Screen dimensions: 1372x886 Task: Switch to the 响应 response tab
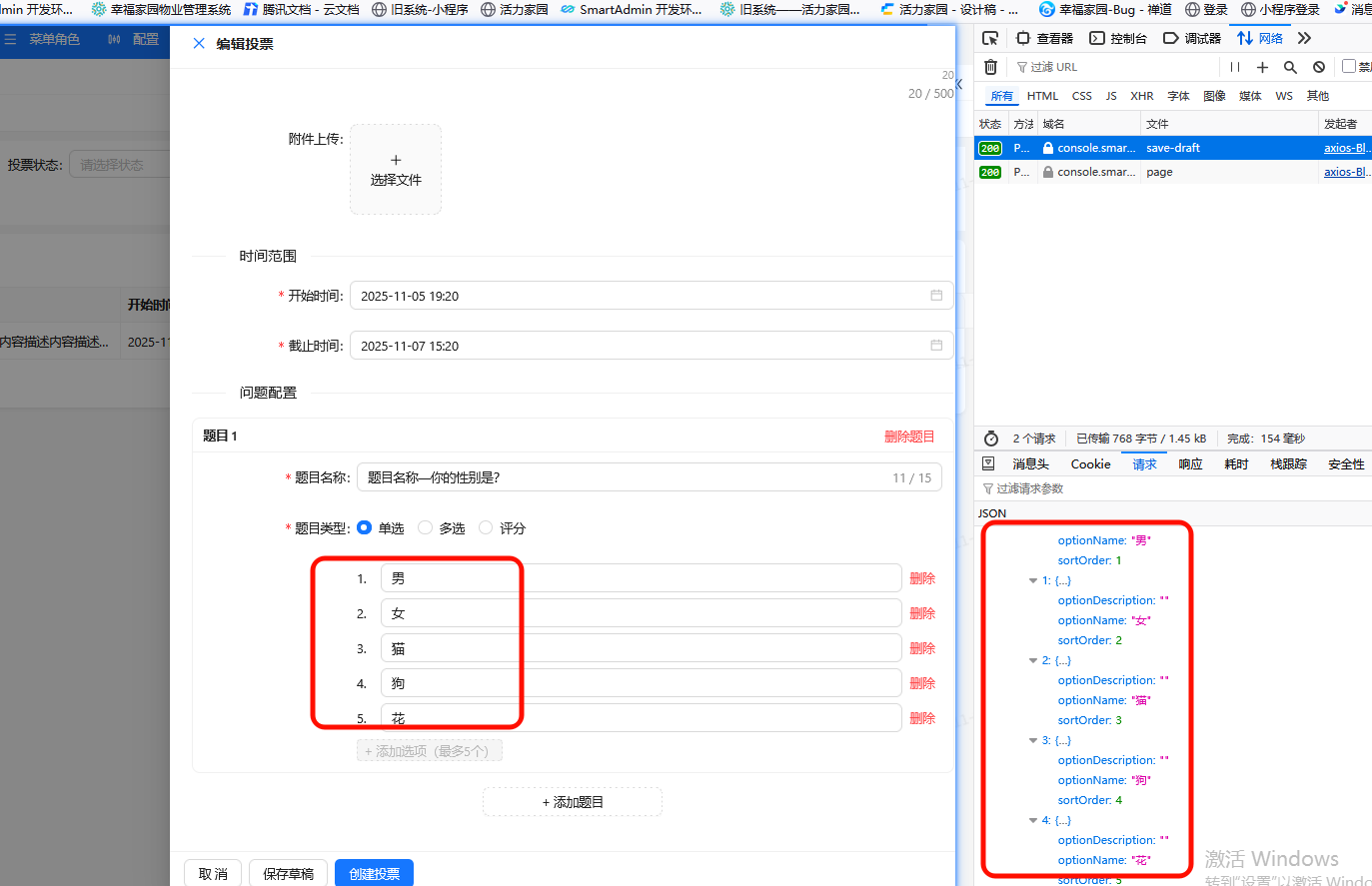[1191, 463]
